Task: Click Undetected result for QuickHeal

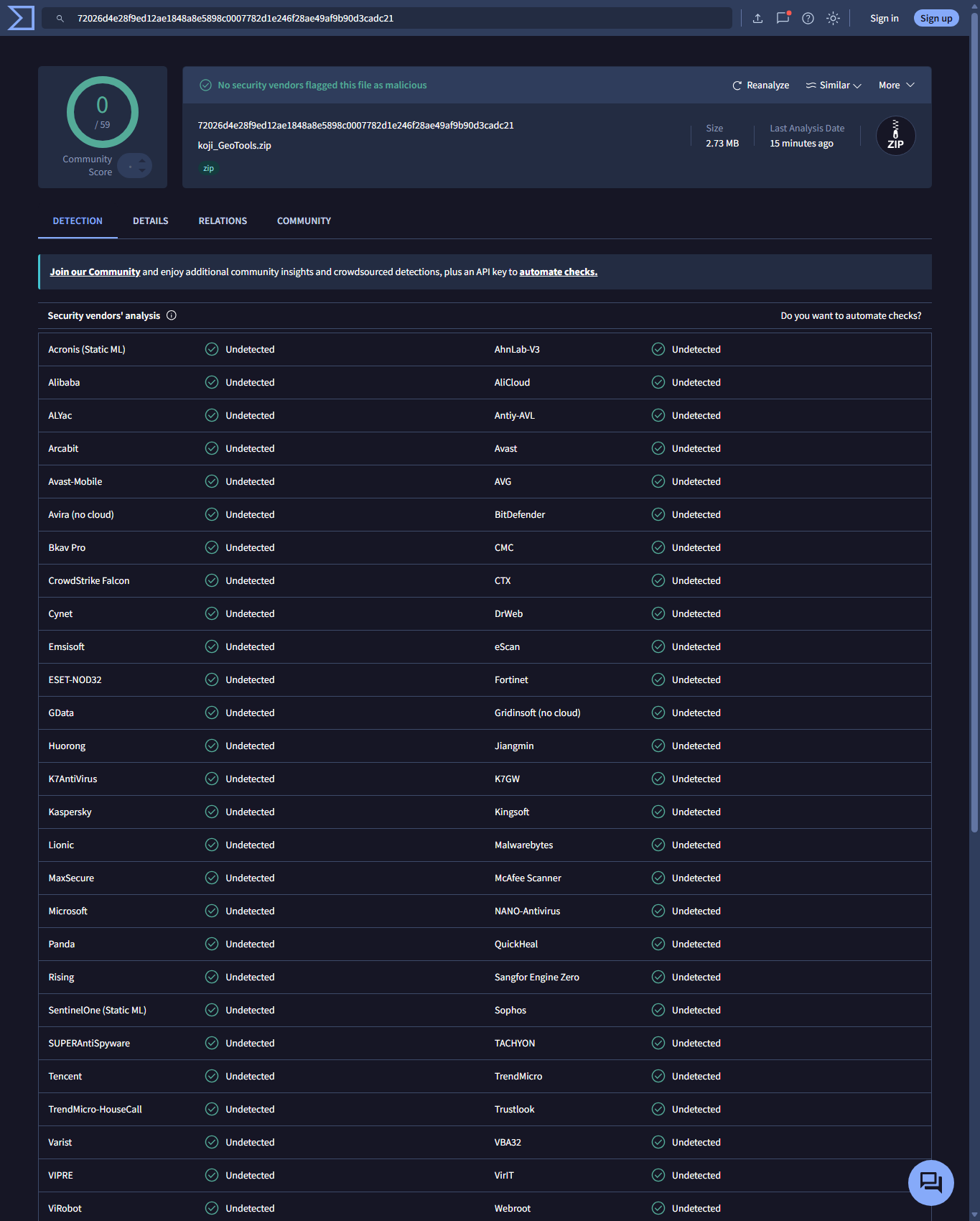Action: pyautogui.click(x=696, y=944)
